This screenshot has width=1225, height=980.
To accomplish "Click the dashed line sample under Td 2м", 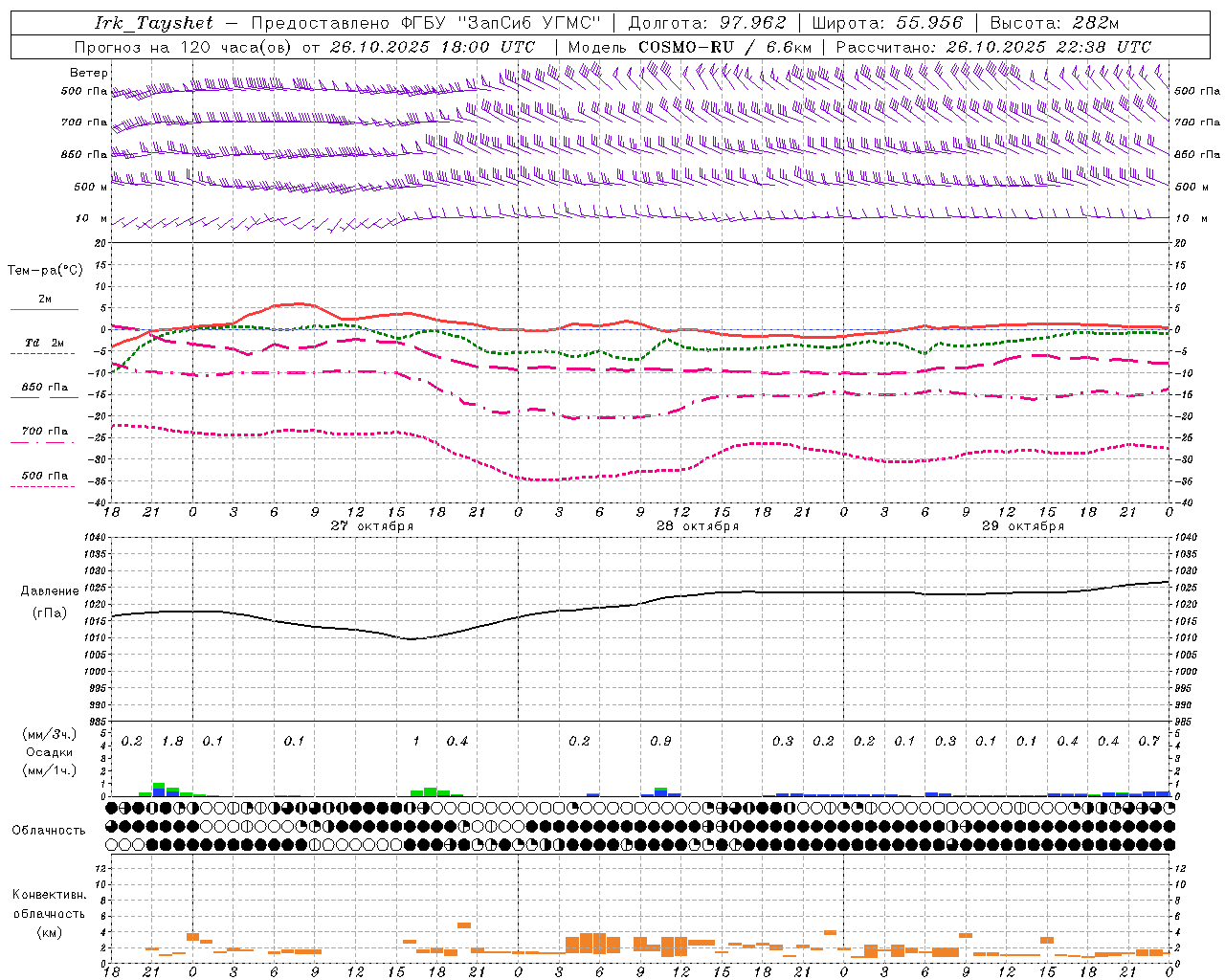I will pyautogui.click(x=43, y=353).
